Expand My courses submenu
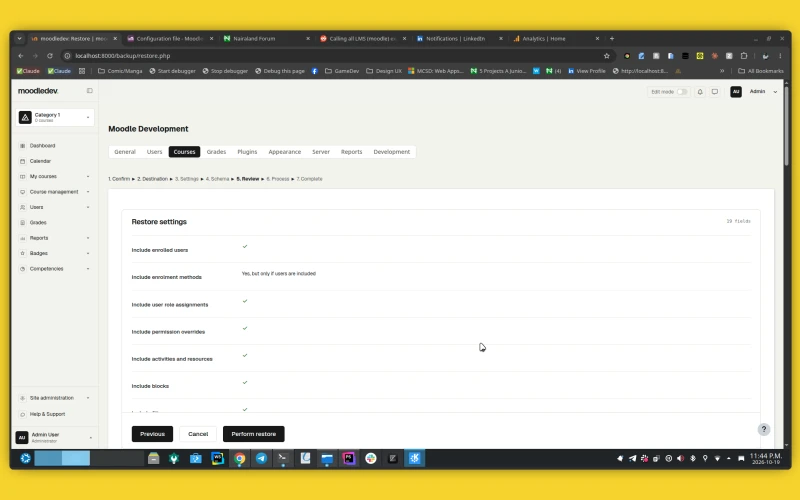This screenshot has width=800, height=500. click(x=88, y=177)
